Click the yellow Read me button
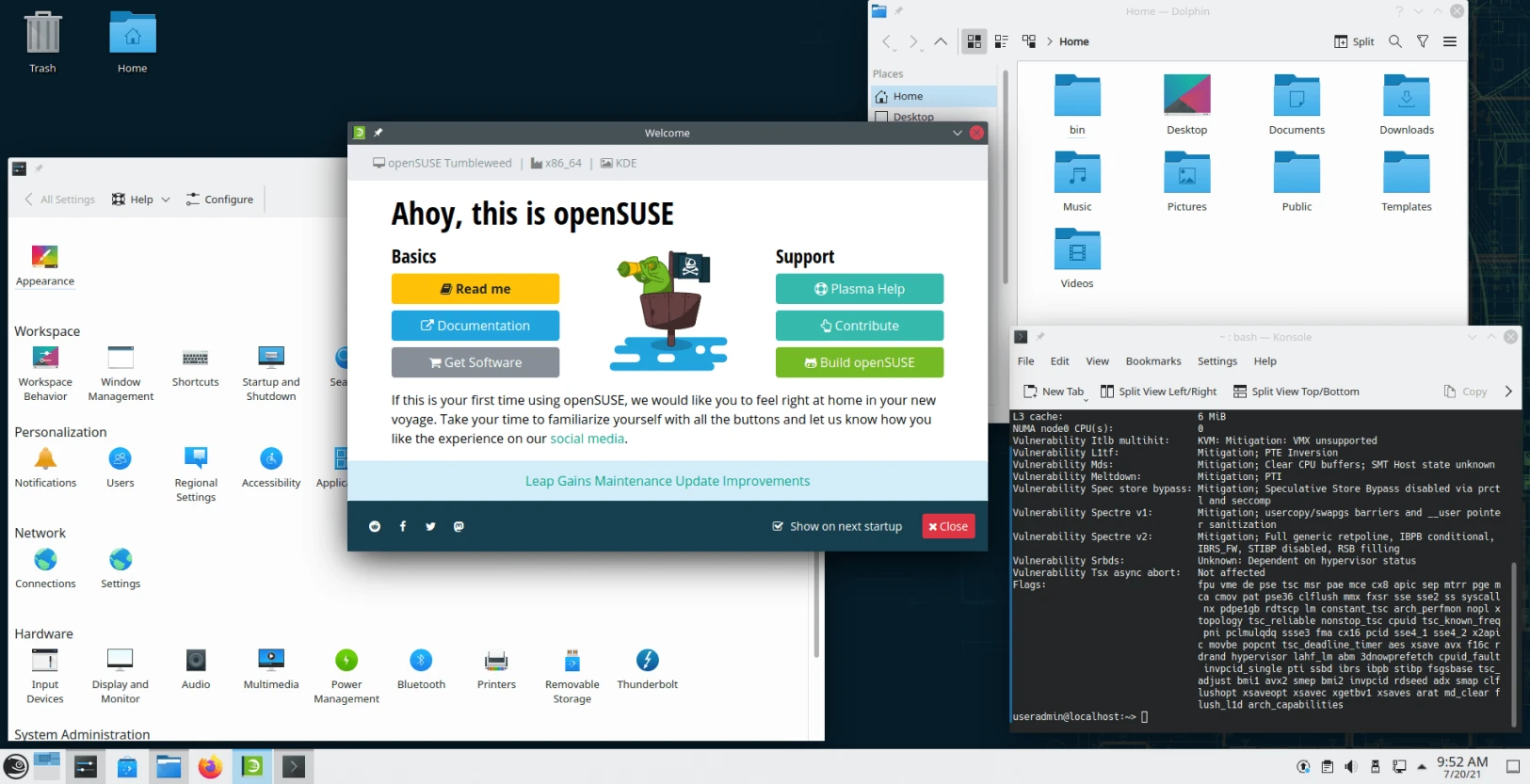1530x784 pixels. coord(475,289)
